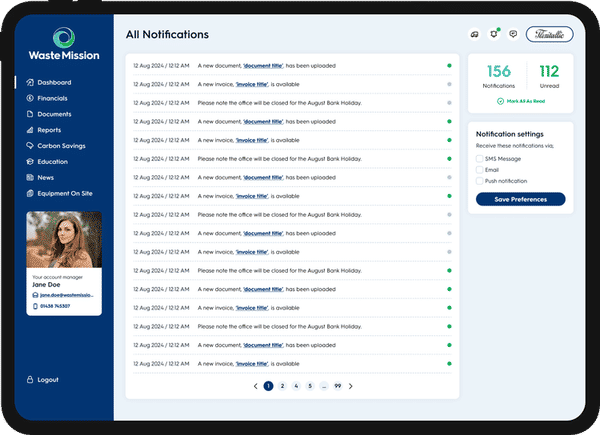Go to page 5
The image size is (600, 435).
coord(310,386)
